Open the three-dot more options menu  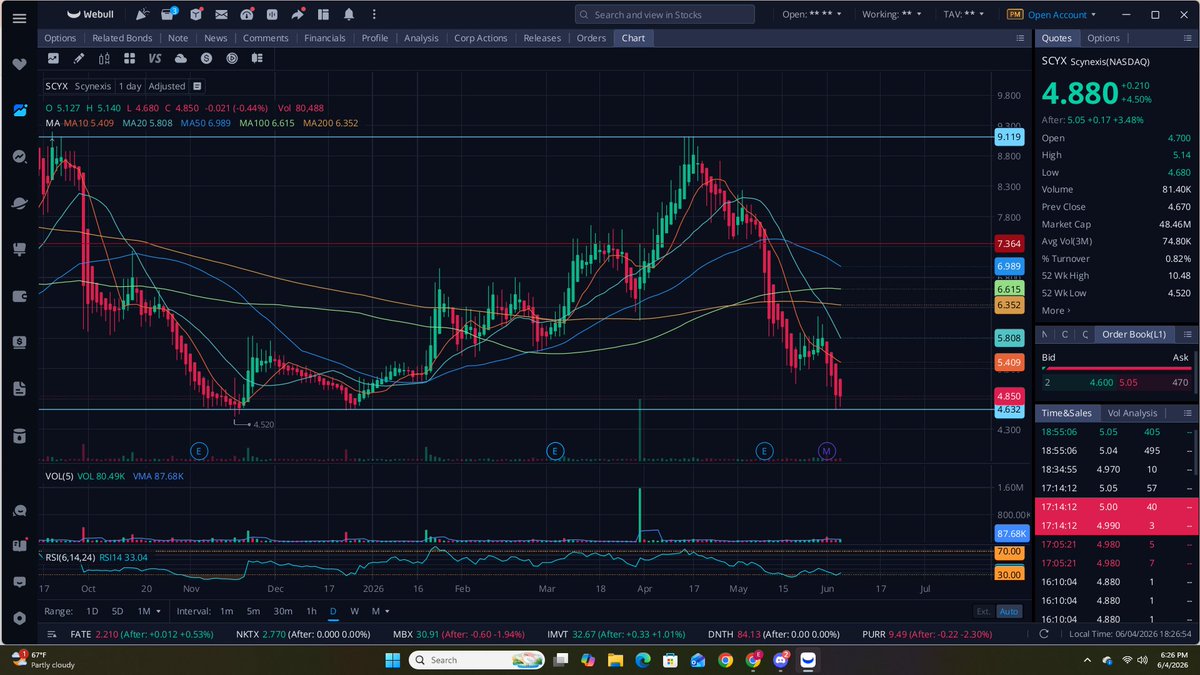tap(374, 15)
